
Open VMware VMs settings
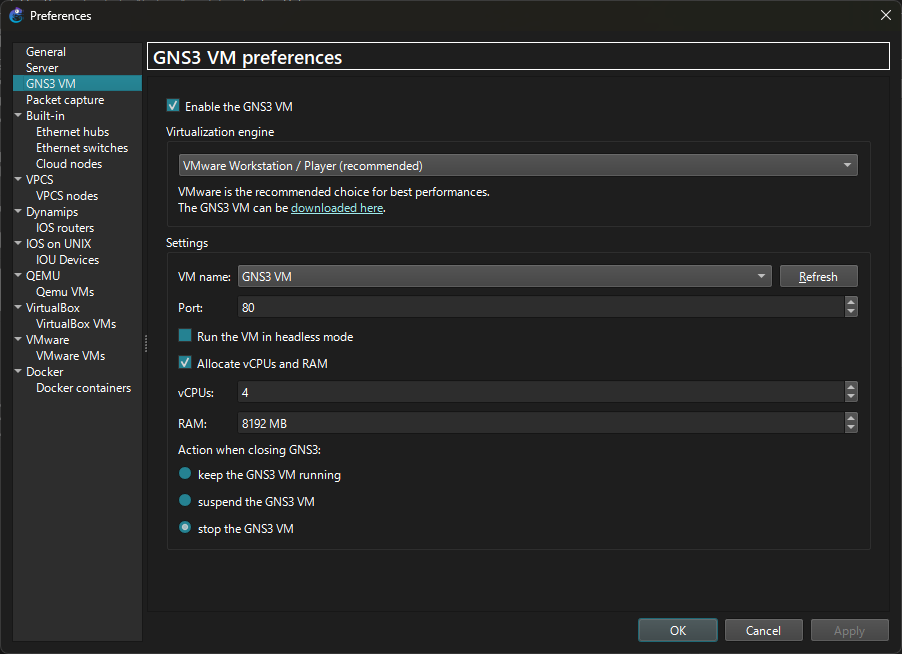(71, 356)
